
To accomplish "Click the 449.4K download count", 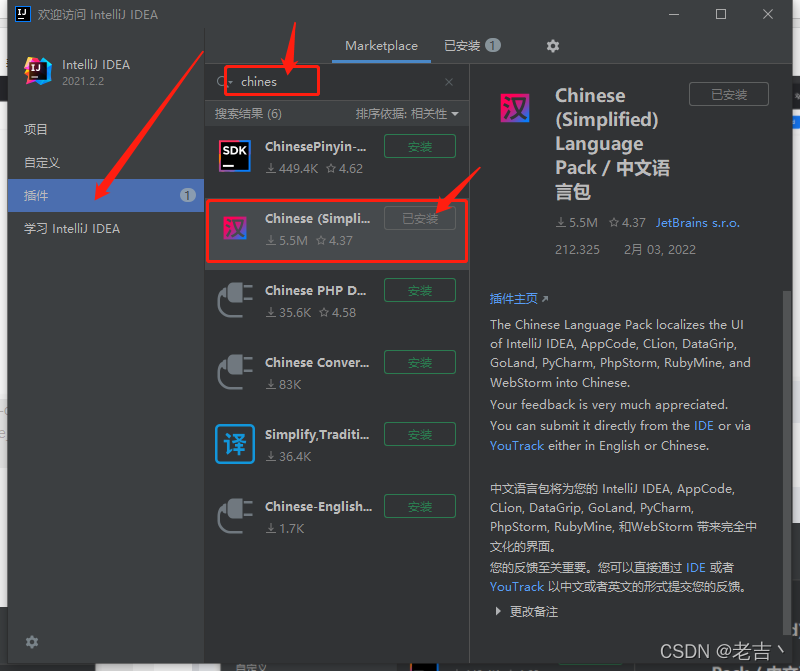I will (x=292, y=168).
